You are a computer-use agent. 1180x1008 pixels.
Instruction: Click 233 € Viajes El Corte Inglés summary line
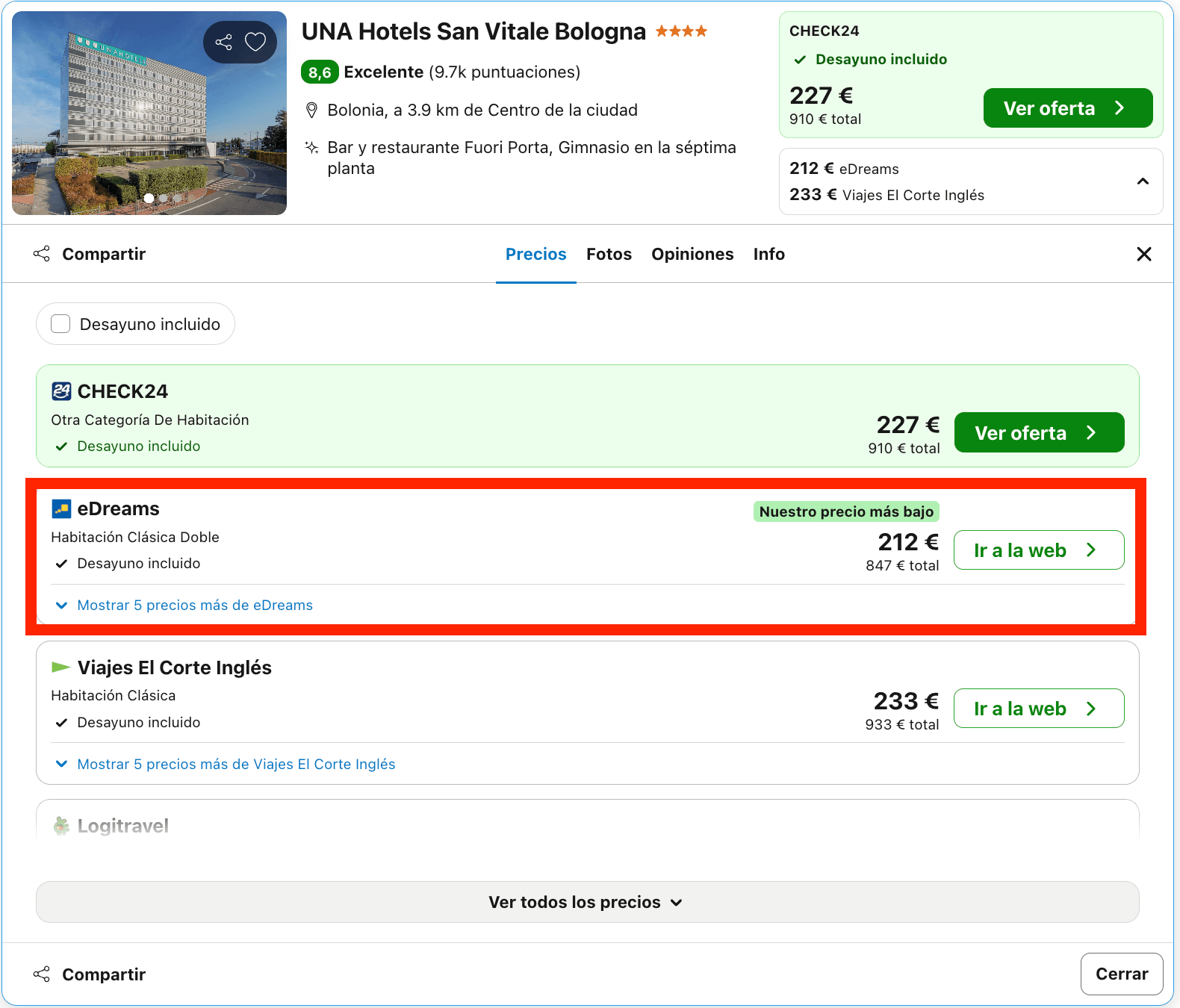click(x=886, y=195)
